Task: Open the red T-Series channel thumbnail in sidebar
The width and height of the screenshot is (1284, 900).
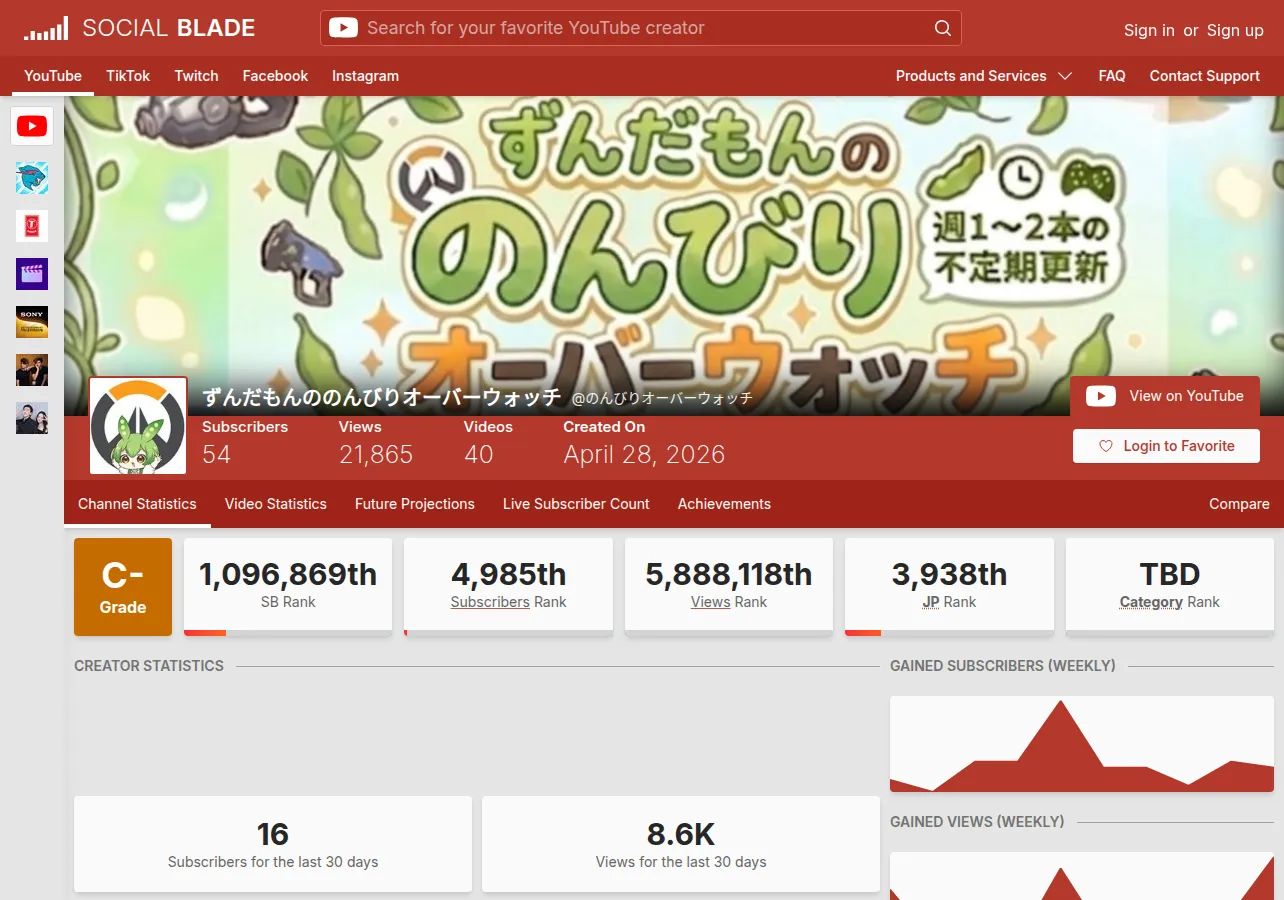Action: (x=32, y=226)
